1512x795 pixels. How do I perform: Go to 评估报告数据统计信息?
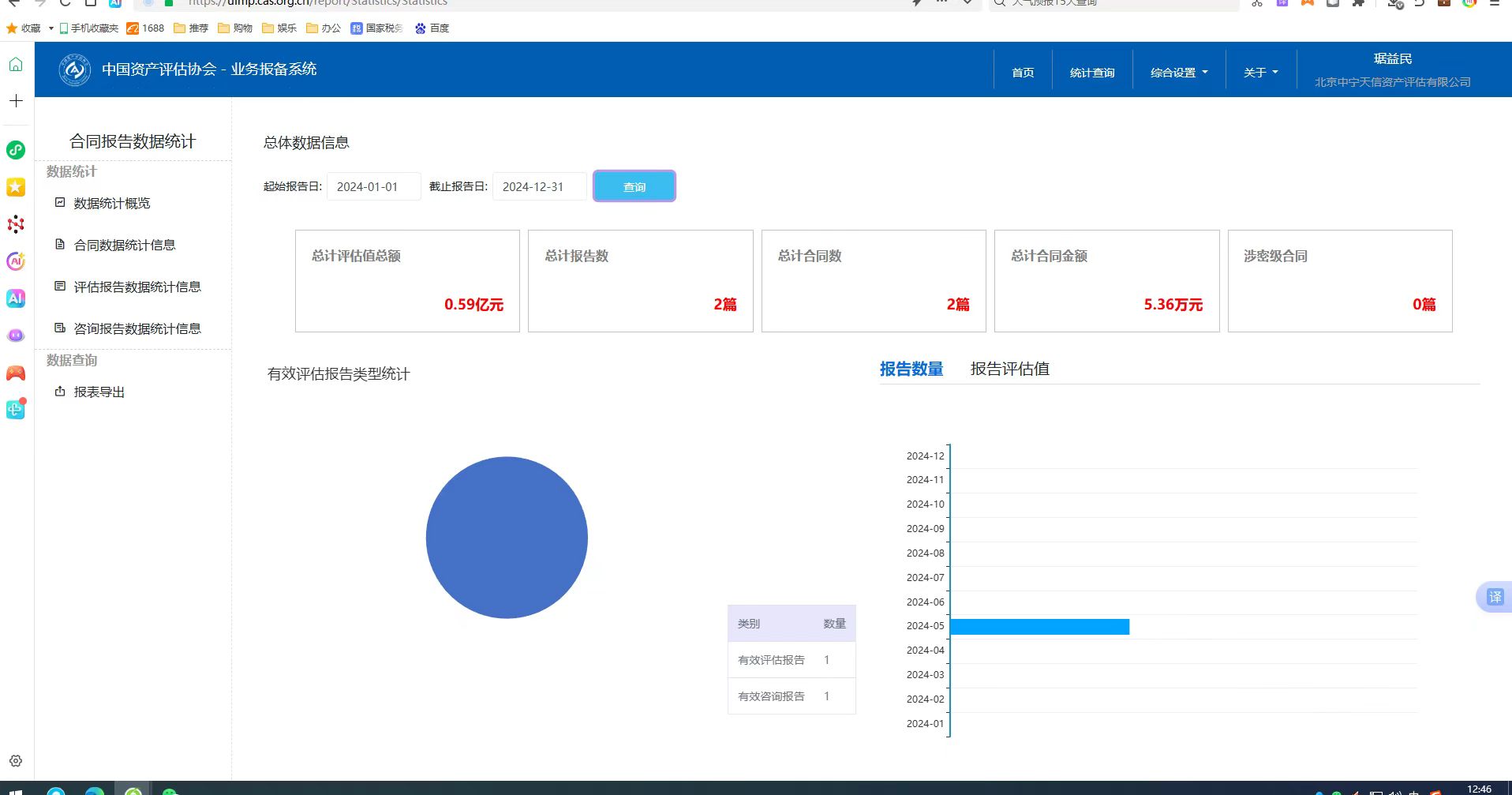pyautogui.click(x=137, y=287)
